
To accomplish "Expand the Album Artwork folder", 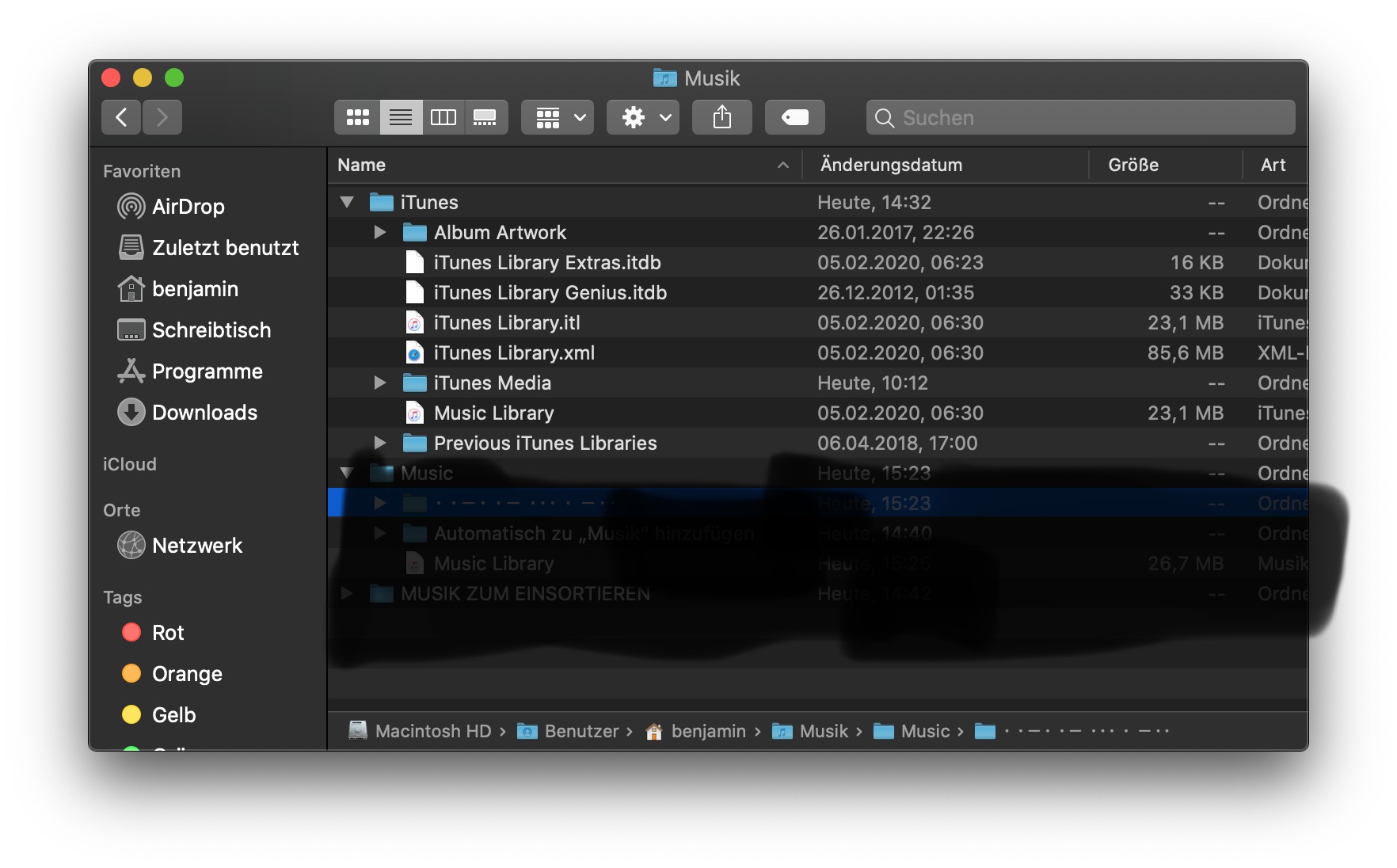I will point(380,233).
